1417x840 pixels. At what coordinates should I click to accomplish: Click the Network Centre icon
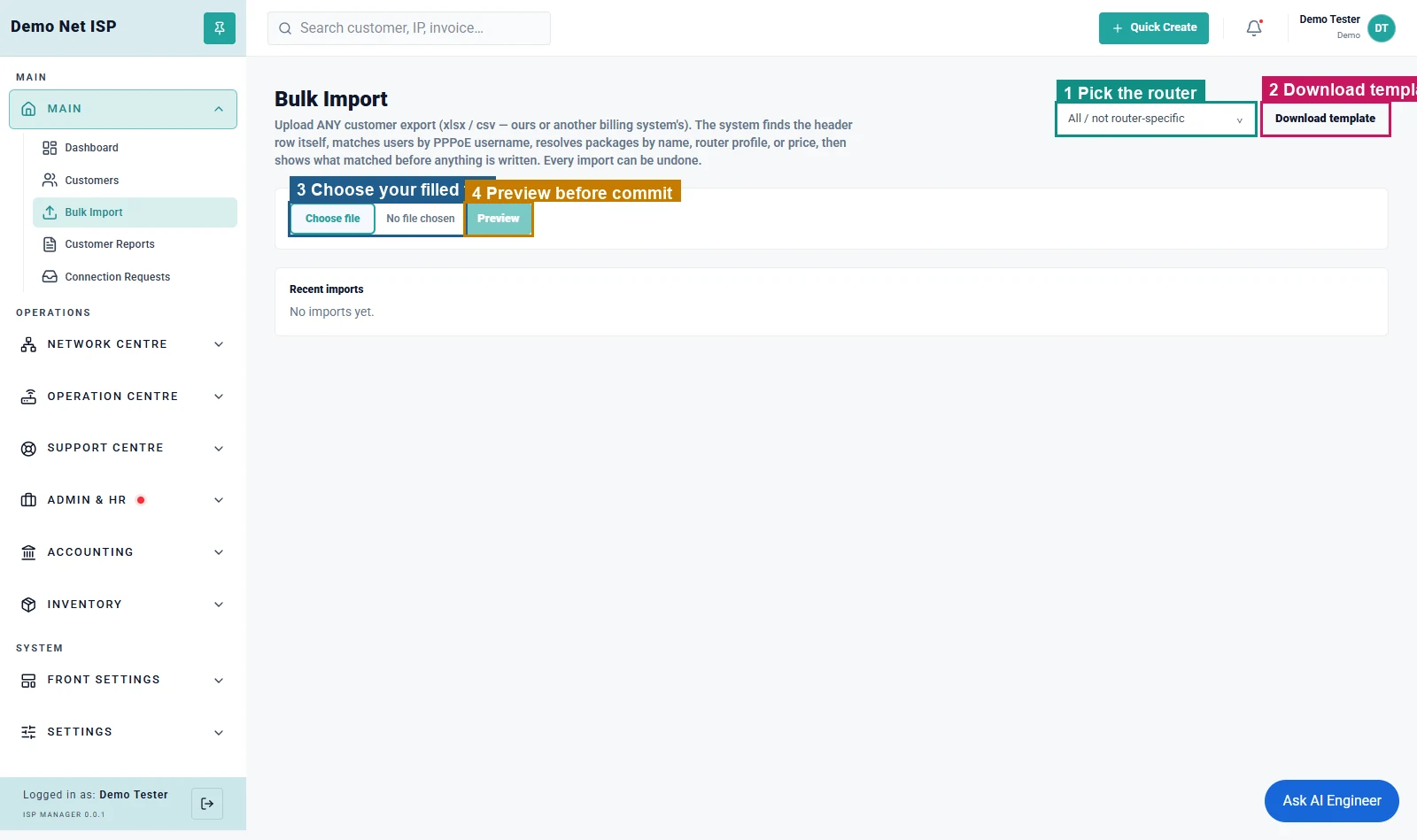pos(28,344)
